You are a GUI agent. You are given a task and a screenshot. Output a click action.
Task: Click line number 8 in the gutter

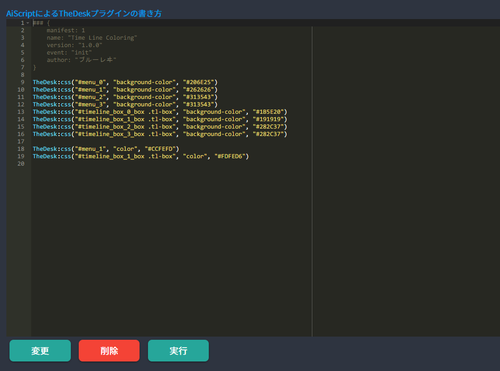click(23, 75)
